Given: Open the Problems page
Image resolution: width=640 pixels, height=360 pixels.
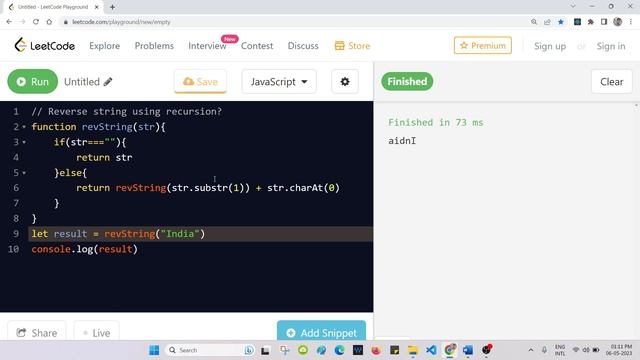Looking at the screenshot, I should pos(154,46).
